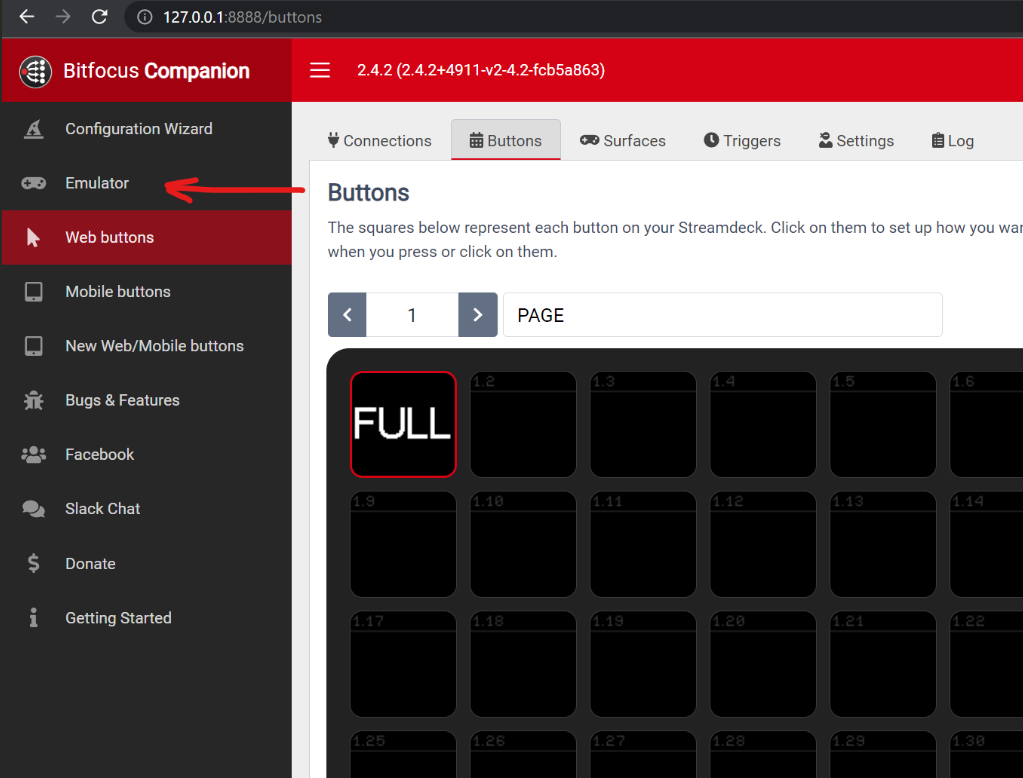This screenshot has width=1023, height=778.
Task: Go to next page with right chevron
Action: coord(478,315)
